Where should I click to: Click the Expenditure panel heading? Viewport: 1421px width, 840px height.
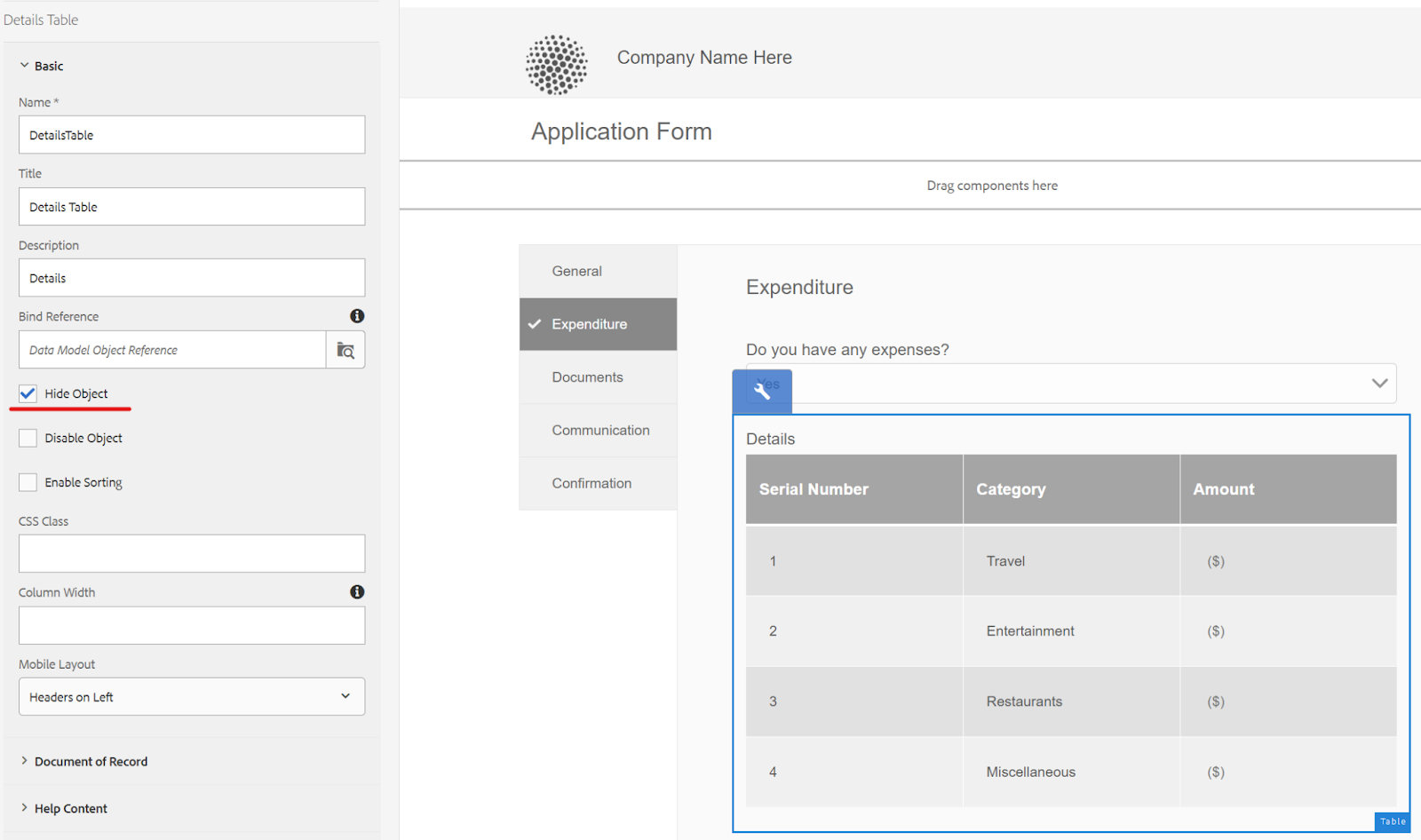799,288
